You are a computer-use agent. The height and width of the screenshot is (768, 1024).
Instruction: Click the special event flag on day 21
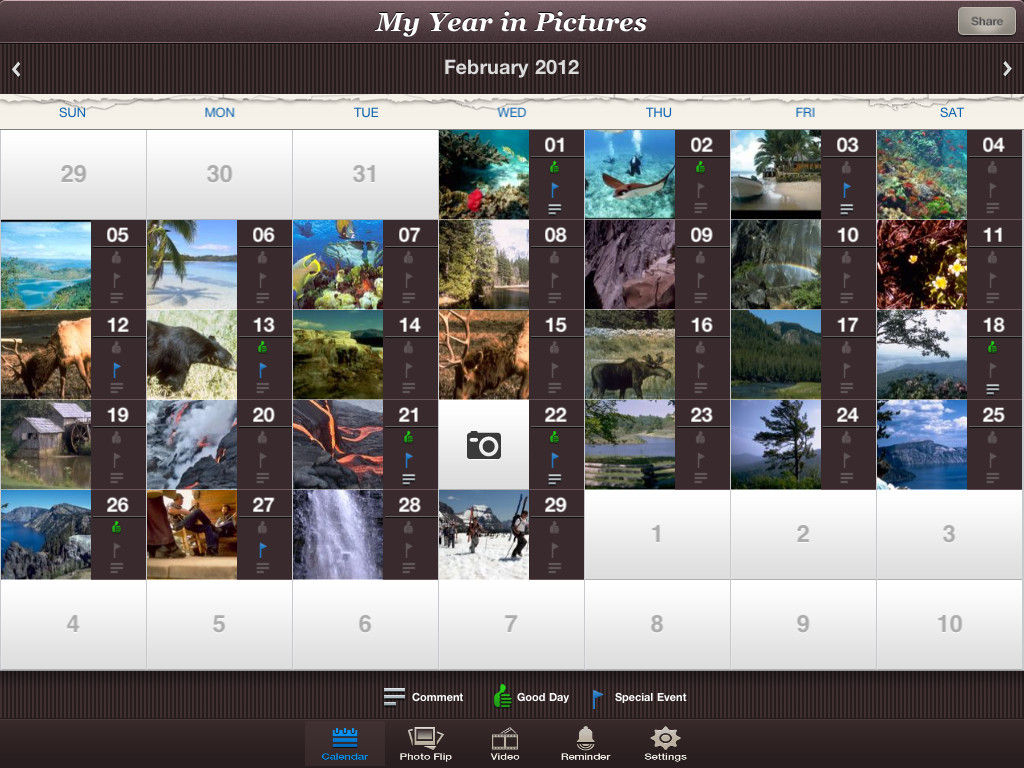coord(408,460)
